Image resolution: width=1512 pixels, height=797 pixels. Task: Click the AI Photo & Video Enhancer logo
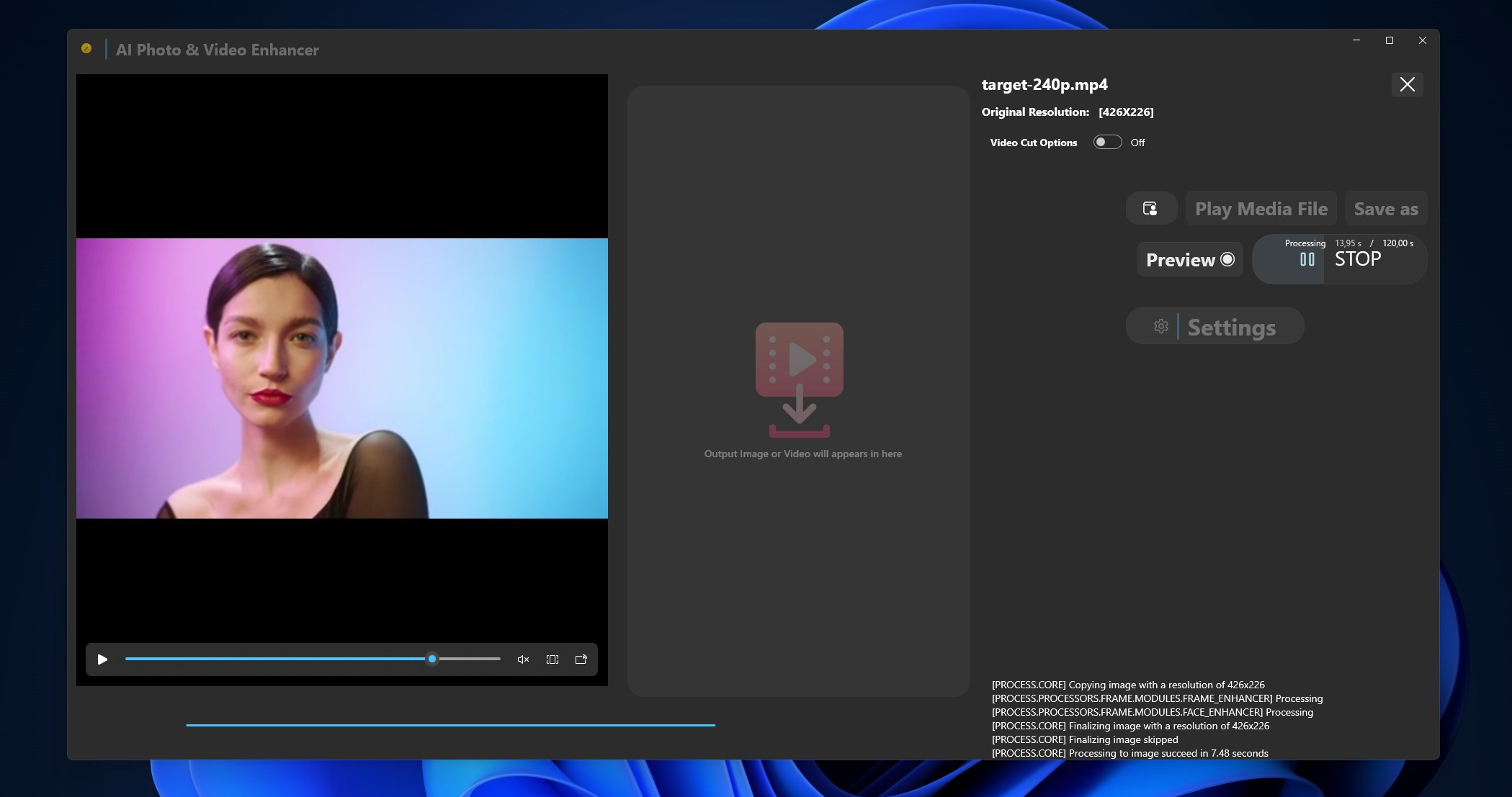click(87, 48)
